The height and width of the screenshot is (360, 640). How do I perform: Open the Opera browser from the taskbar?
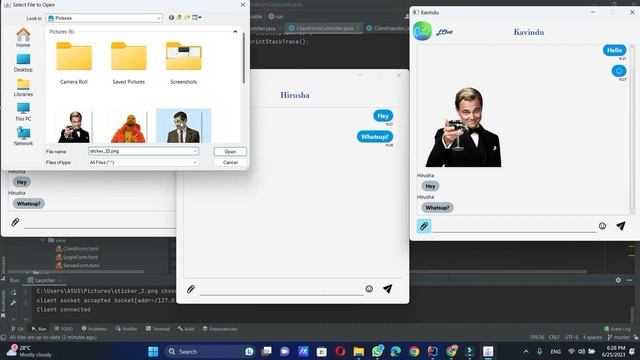[x=340, y=351]
